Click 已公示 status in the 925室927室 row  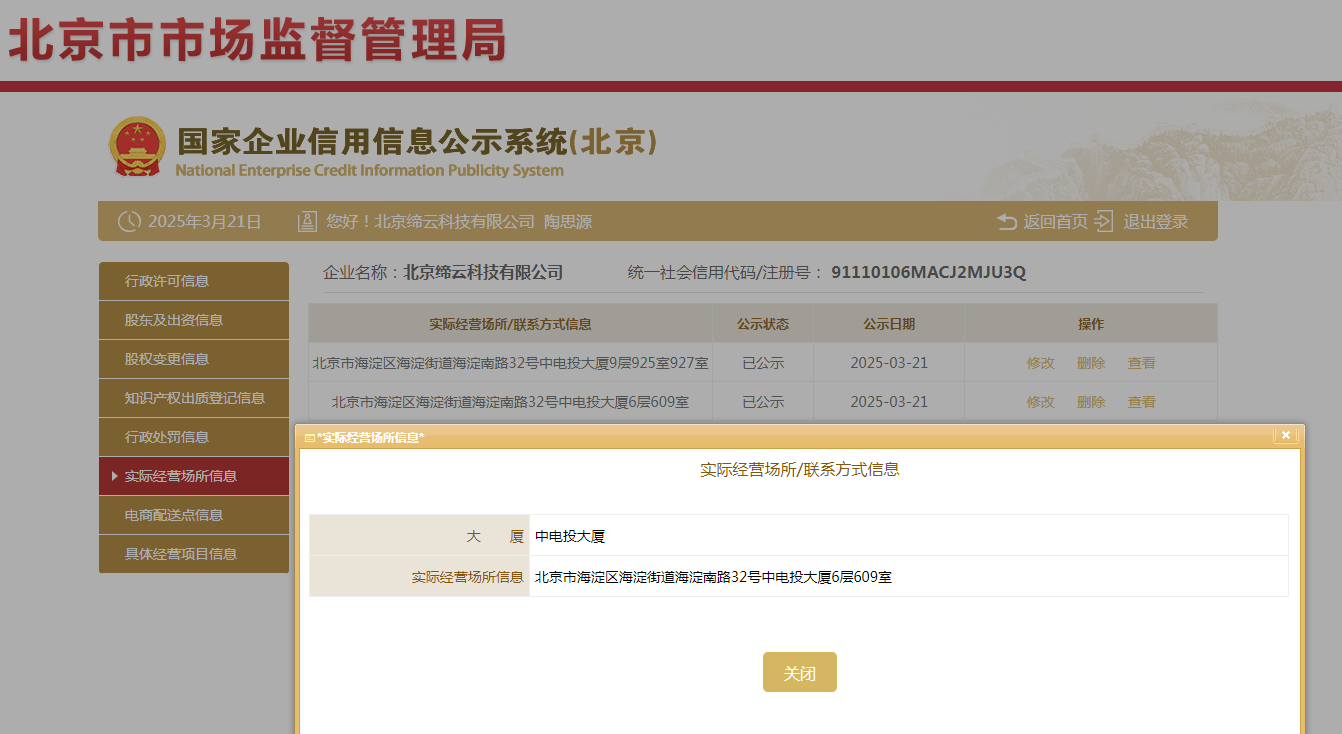coord(763,363)
